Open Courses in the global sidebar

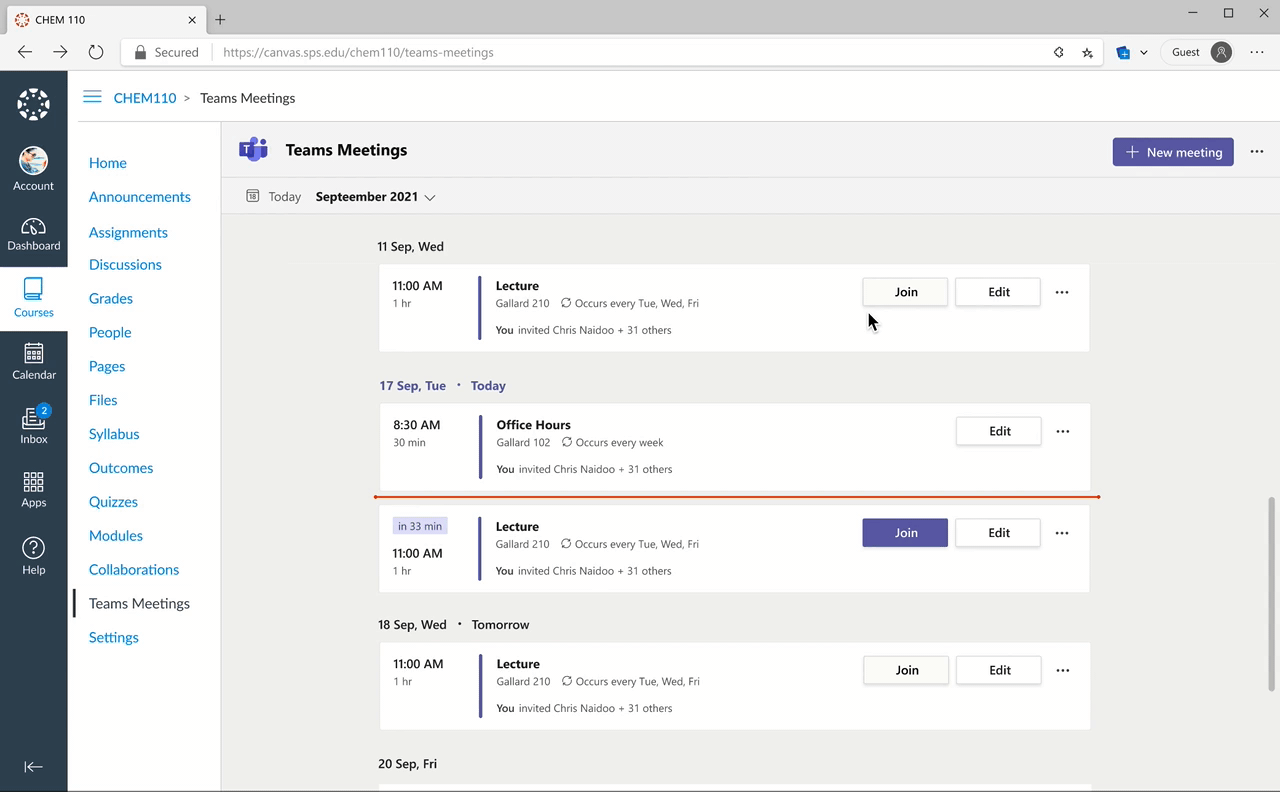point(33,297)
